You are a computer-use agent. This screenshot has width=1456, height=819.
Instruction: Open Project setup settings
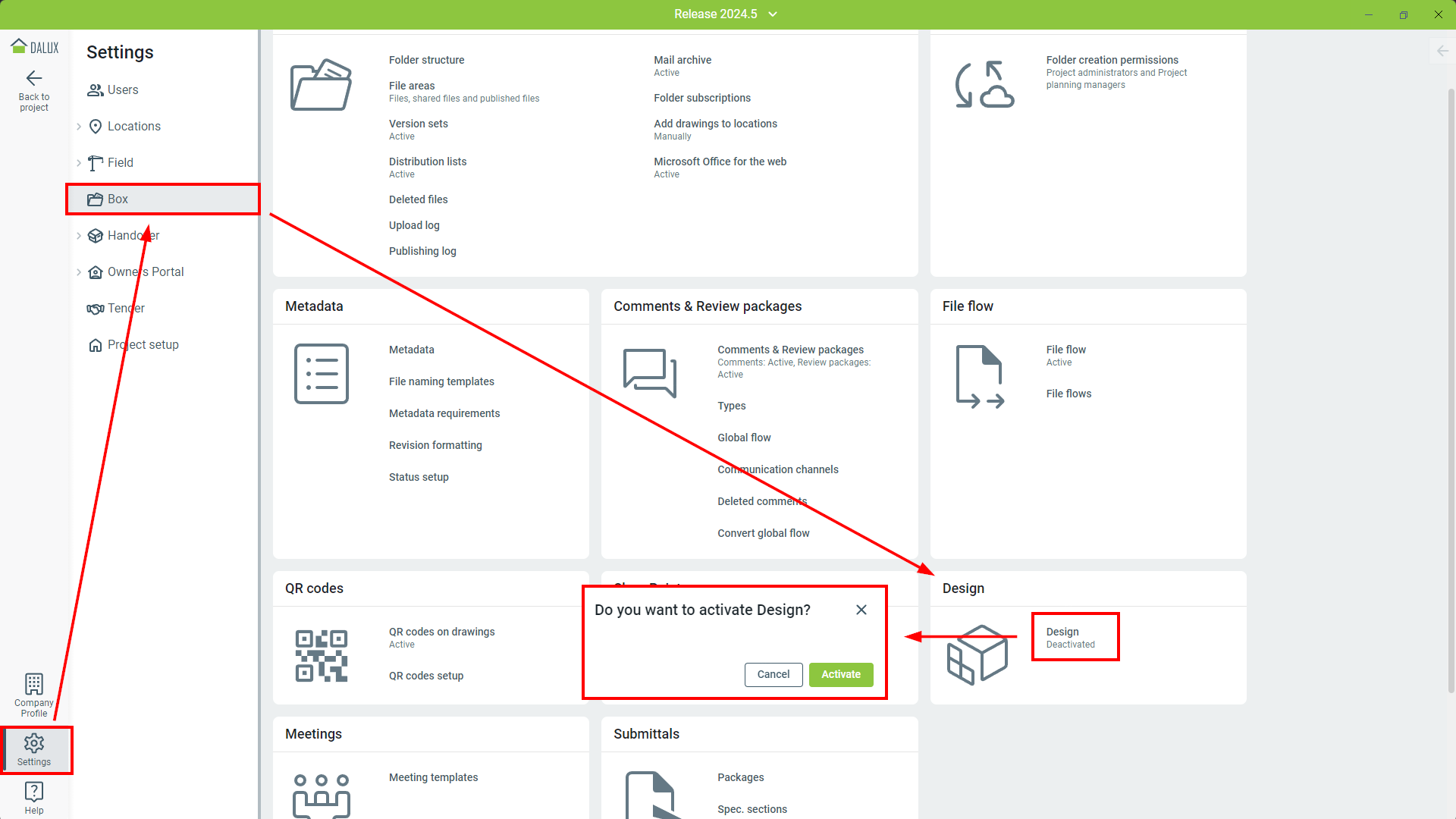click(x=143, y=345)
